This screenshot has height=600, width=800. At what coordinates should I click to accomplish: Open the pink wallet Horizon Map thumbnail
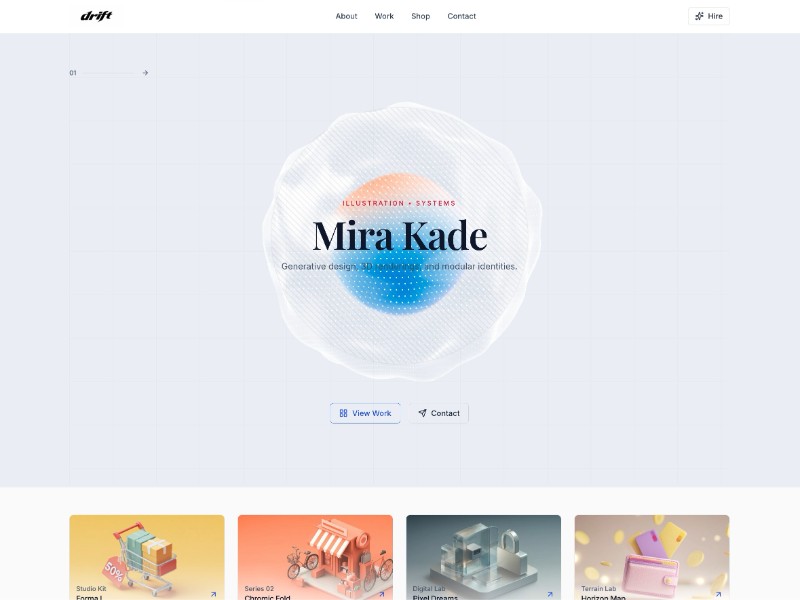click(x=652, y=558)
